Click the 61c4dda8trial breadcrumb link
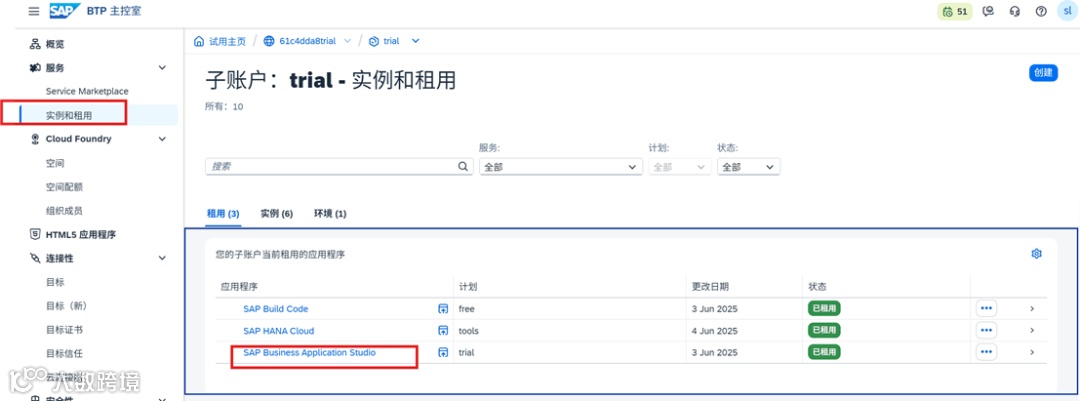 [x=307, y=41]
